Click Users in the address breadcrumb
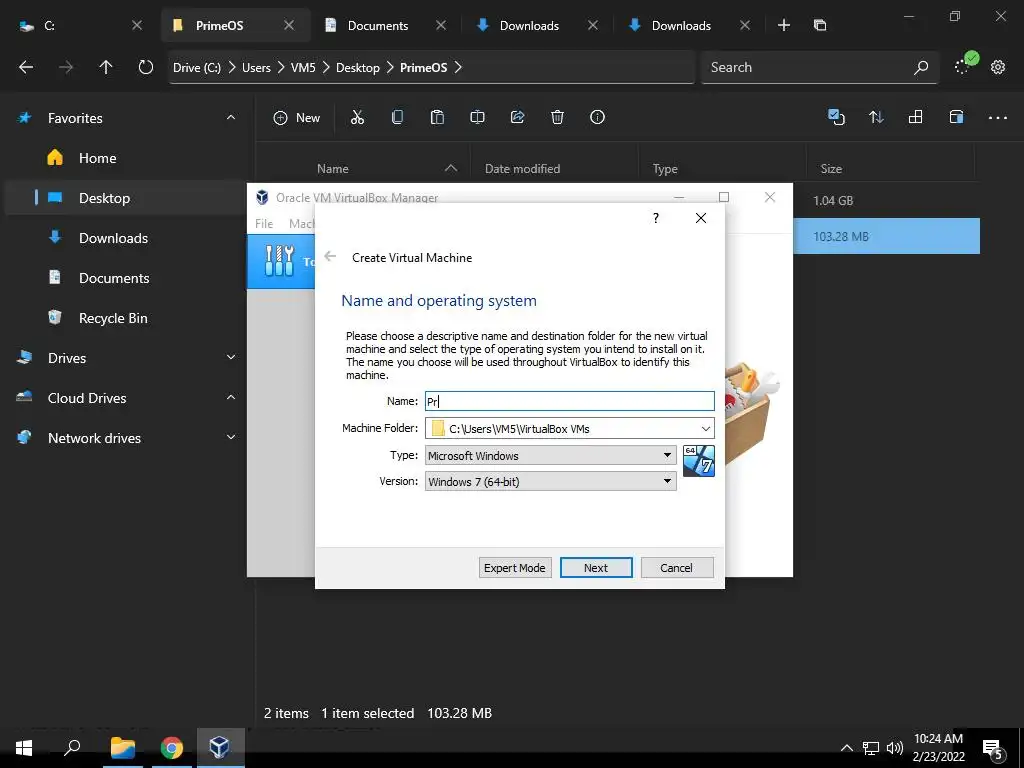 point(256,67)
